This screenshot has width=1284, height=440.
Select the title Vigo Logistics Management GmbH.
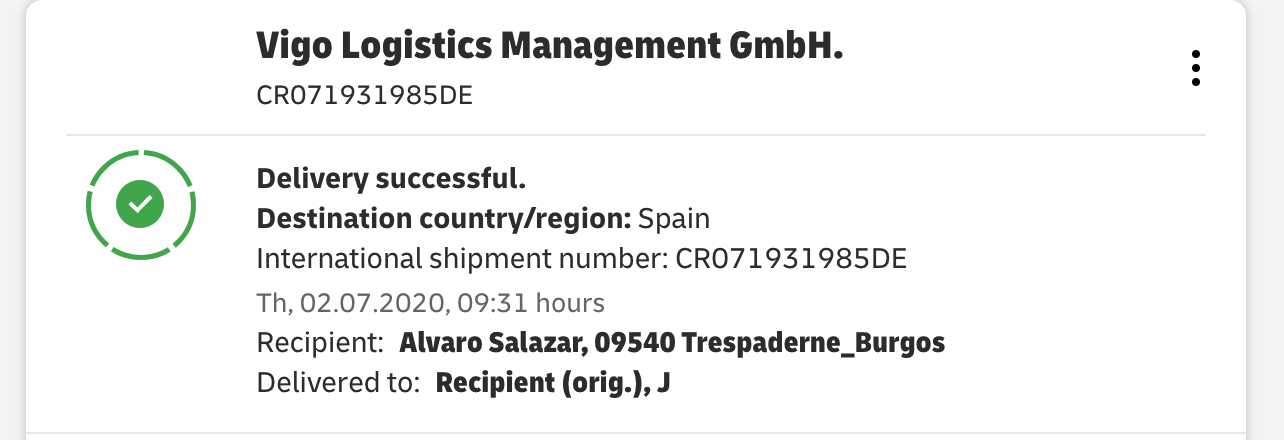point(550,46)
